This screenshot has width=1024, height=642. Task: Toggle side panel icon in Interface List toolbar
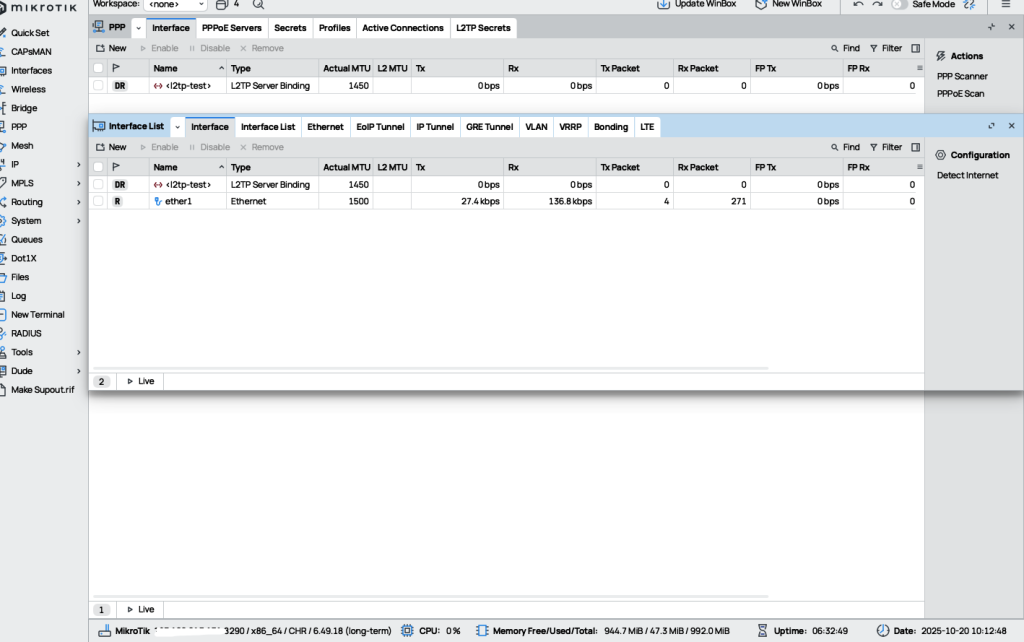click(915, 147)
